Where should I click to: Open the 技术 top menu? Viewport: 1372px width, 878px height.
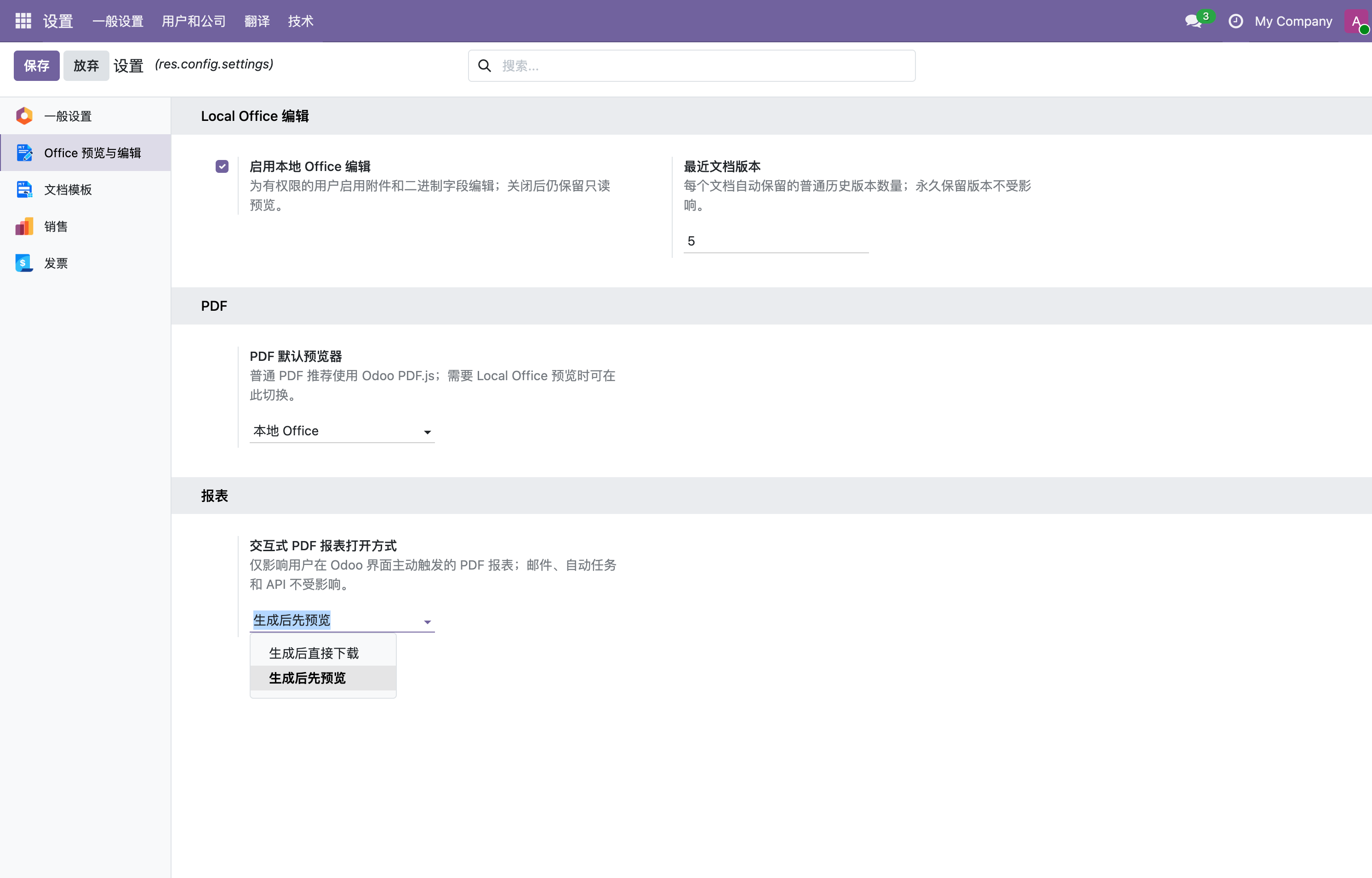click(x=301, y=21)
